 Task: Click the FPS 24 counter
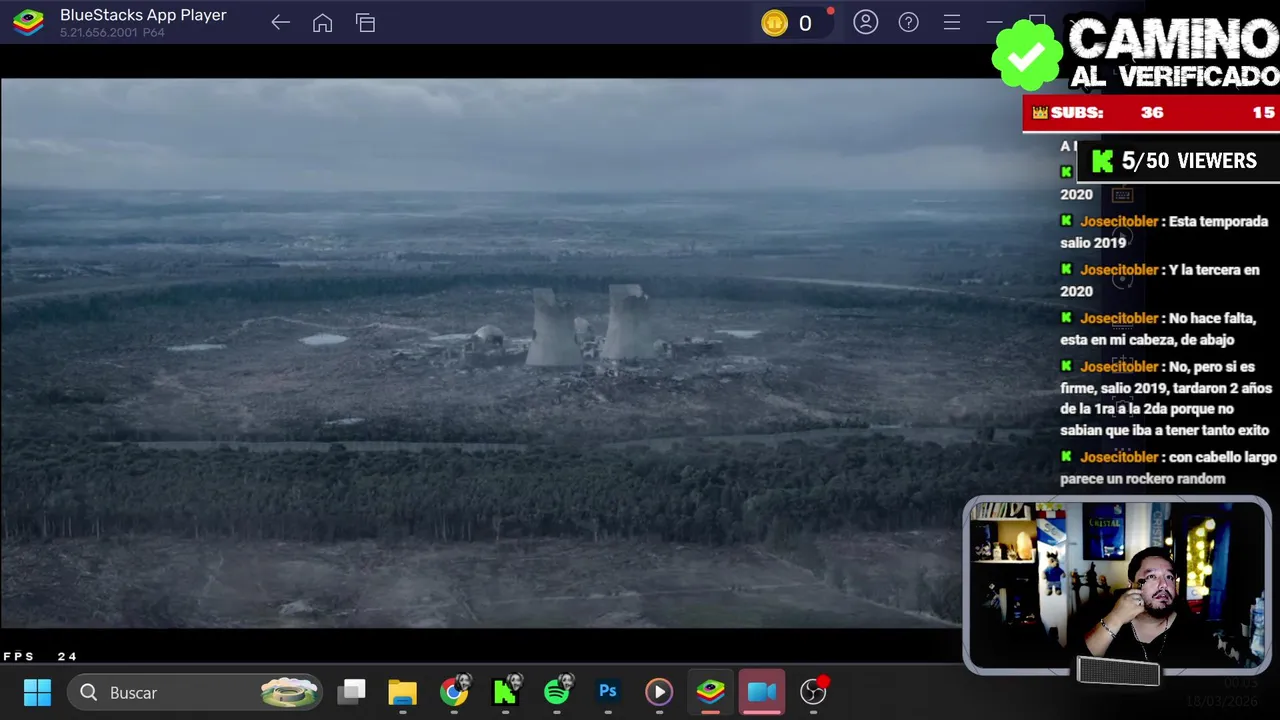(40, 656)
